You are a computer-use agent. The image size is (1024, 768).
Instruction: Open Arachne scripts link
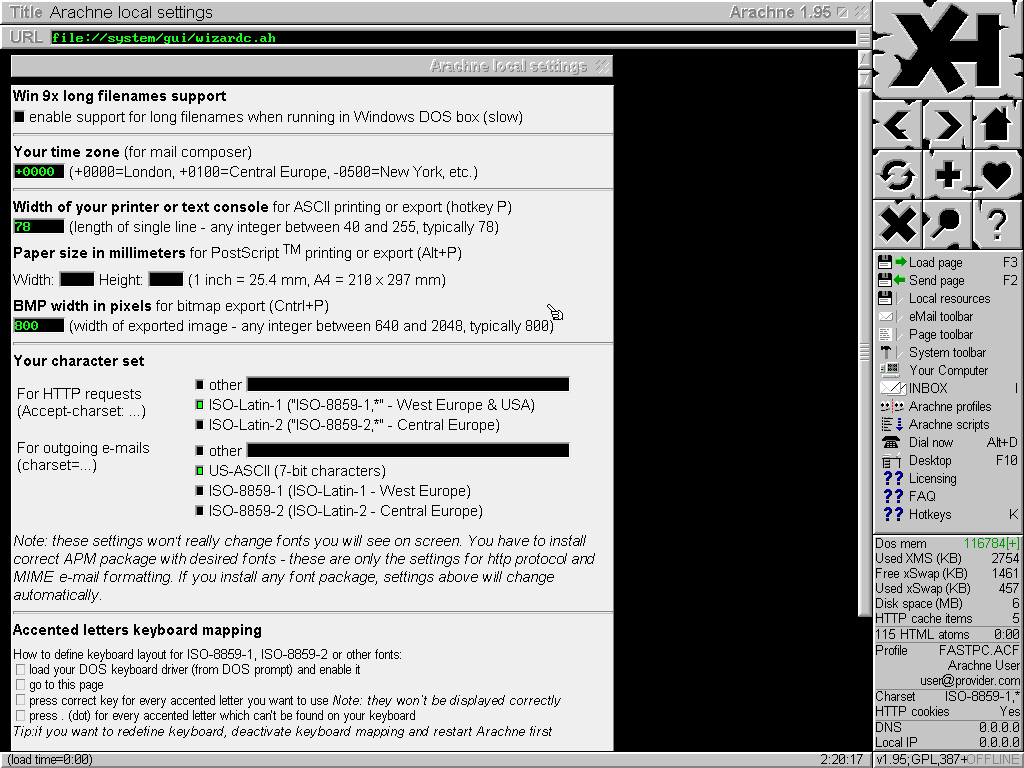[x=949, y=424]
